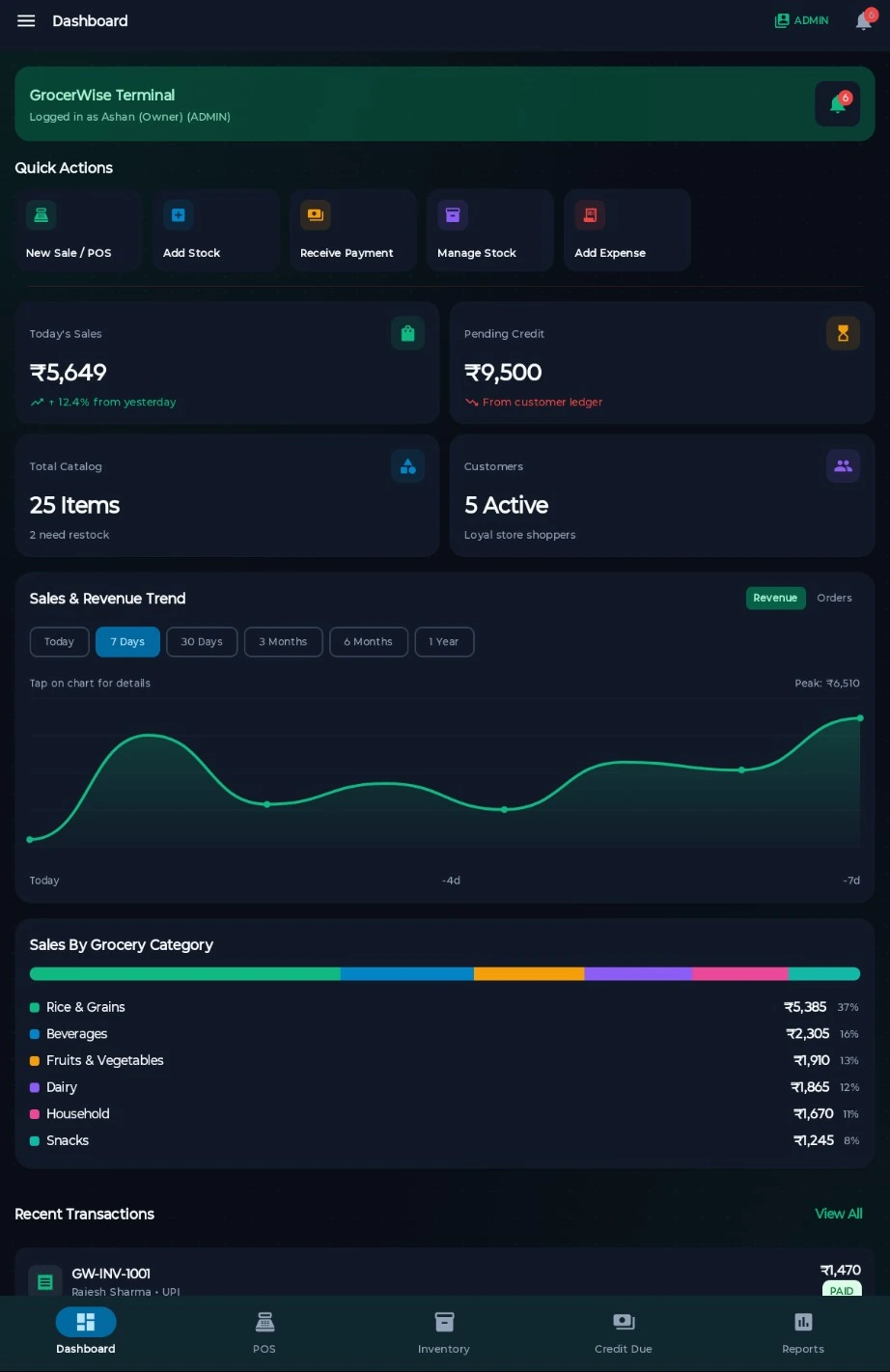Click the Receive Payment cash icon

315,215
